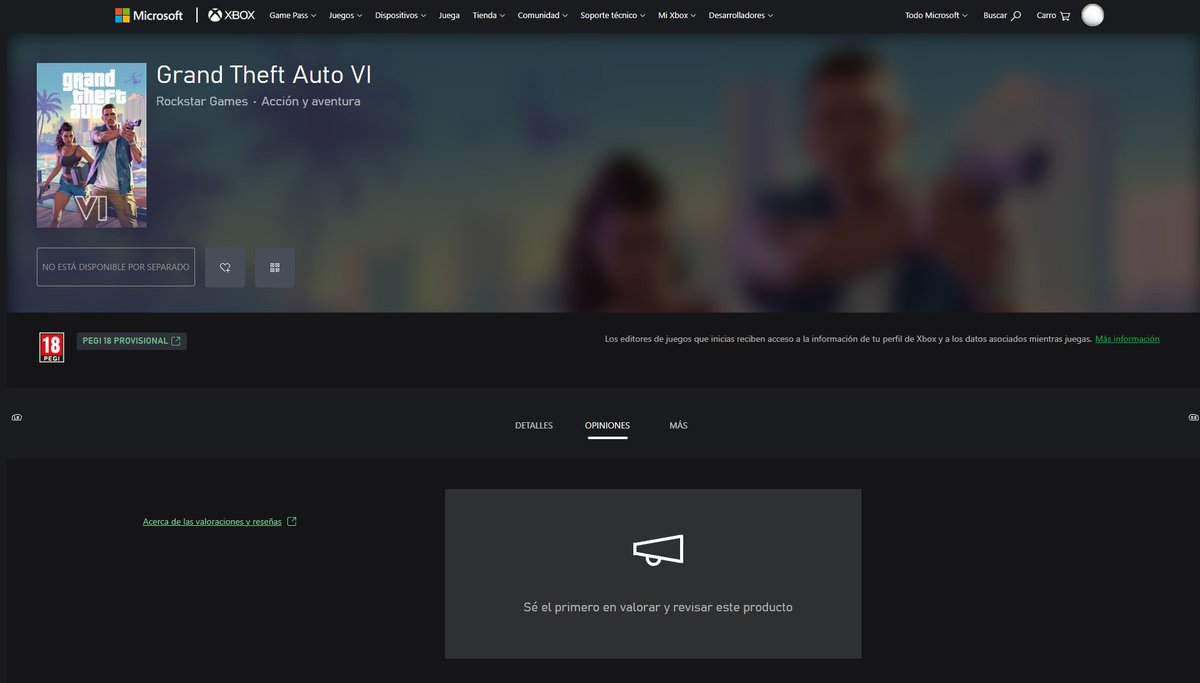Screen dimensions: 1200x683
Task: Open the Comunidad dropdown menu
Action: tap(543, 16)
